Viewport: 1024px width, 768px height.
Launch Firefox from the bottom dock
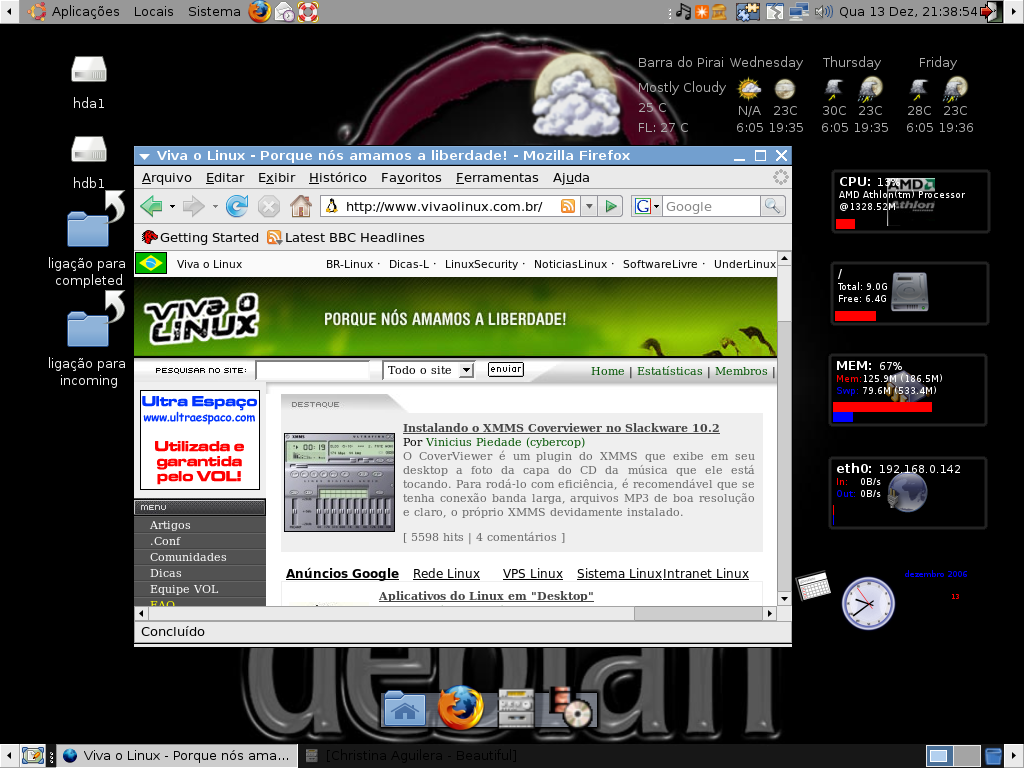coord(460,707)
